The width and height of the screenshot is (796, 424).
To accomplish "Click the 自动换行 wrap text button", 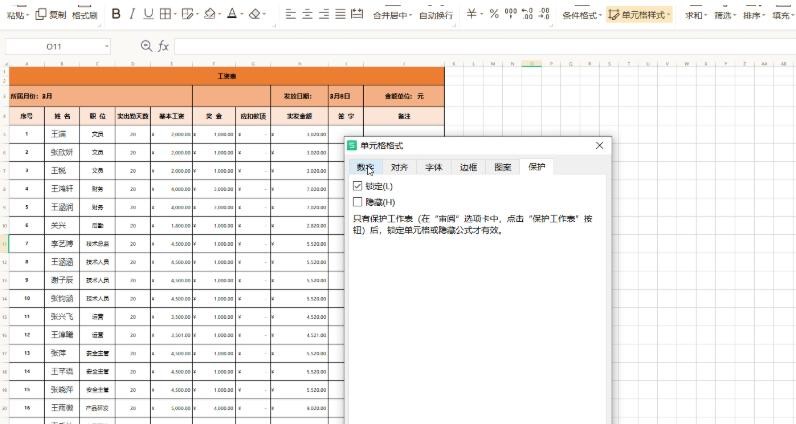I will [435, 16].
